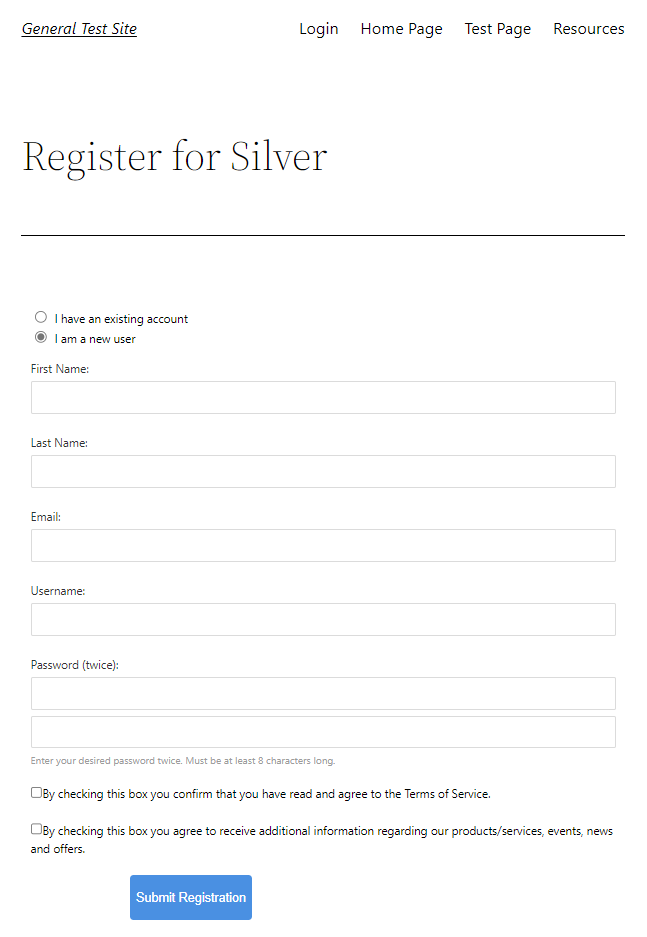
Task: Select the Username input box
Action: (323, 620)
